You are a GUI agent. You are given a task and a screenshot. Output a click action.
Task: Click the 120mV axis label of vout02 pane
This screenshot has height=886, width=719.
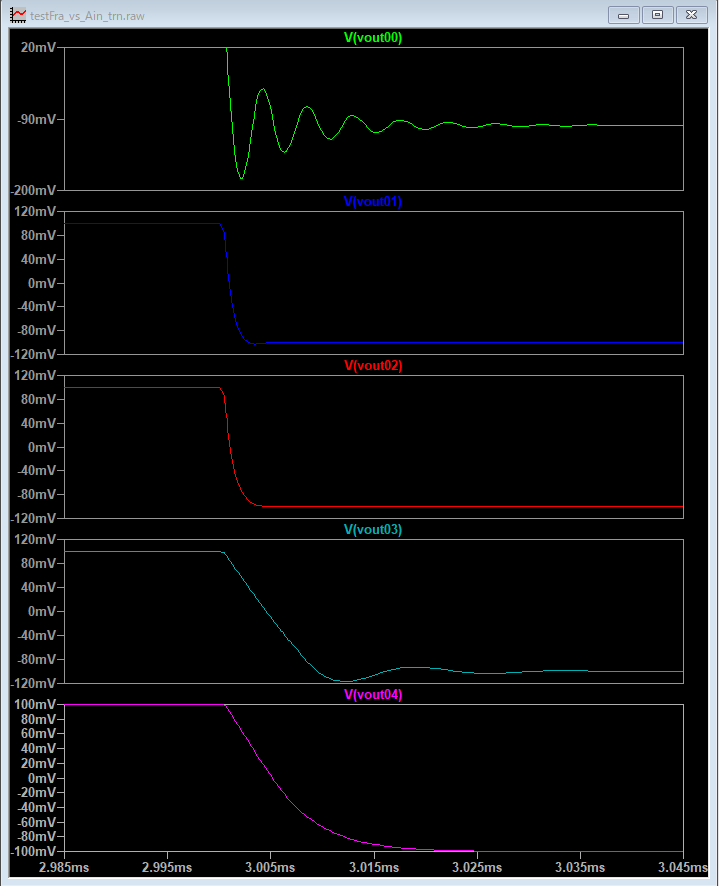click(x=35, y=375)
